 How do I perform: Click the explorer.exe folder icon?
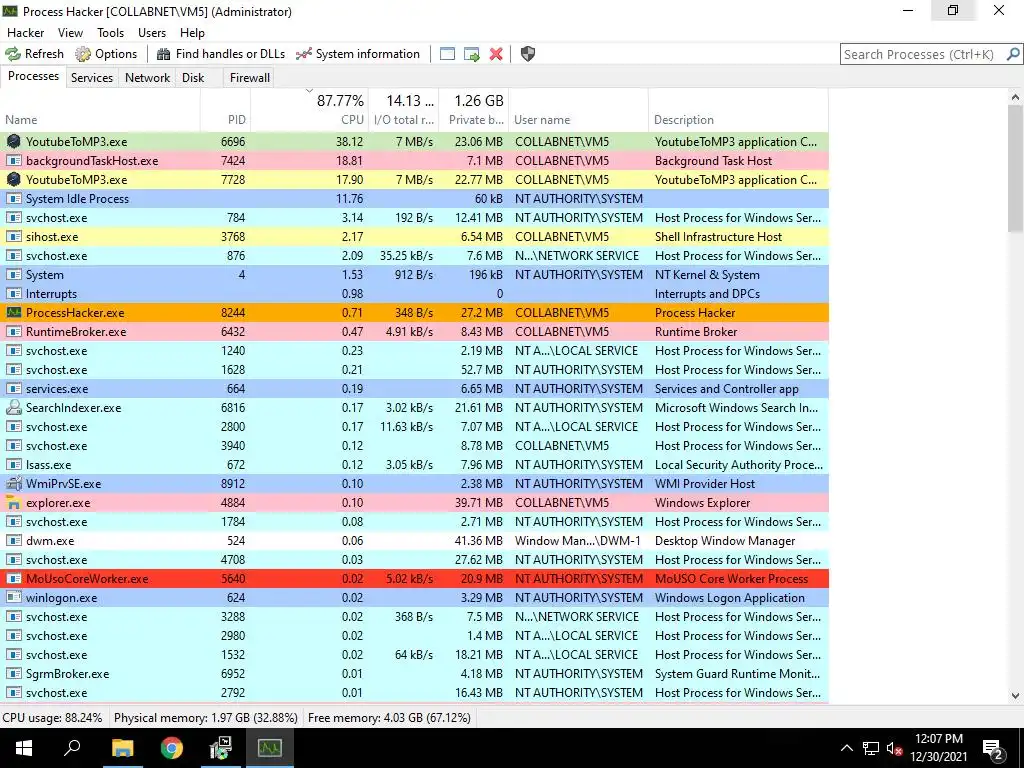(13, 502)
